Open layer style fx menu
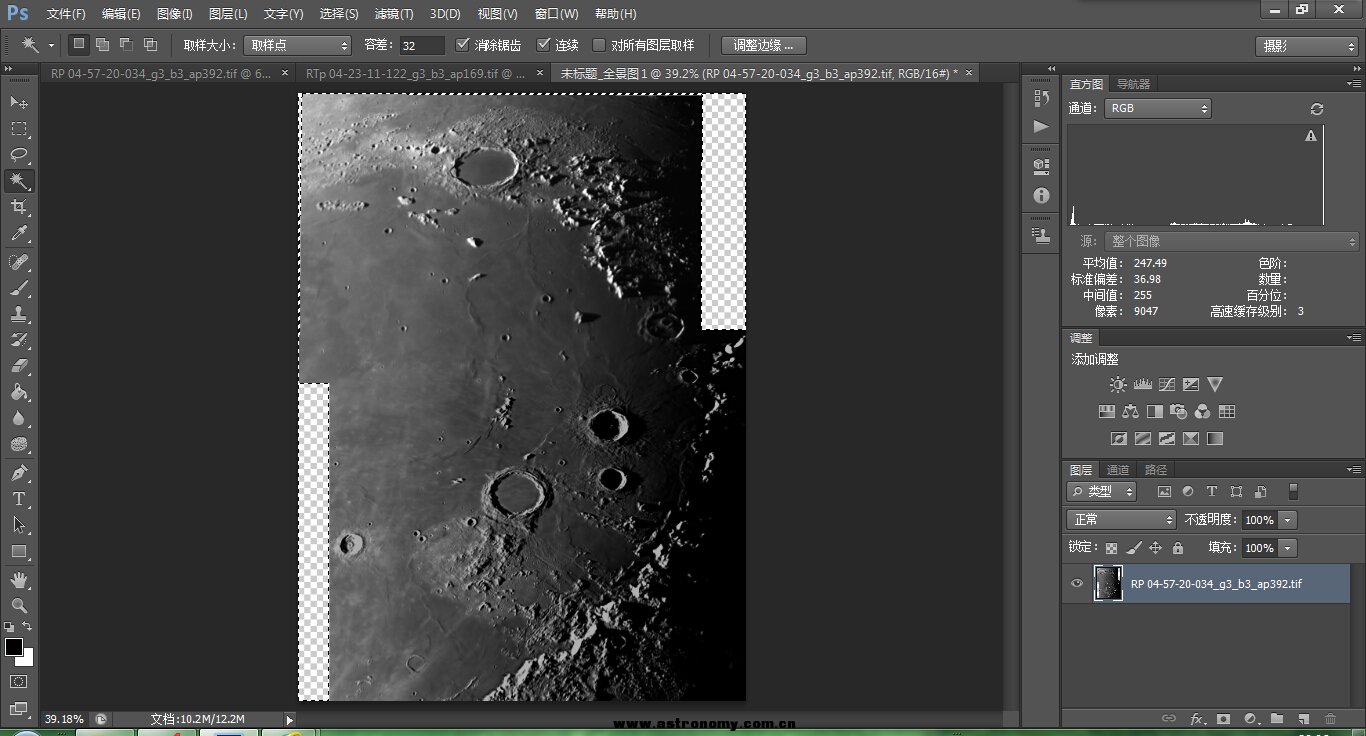 [1197, 718]
